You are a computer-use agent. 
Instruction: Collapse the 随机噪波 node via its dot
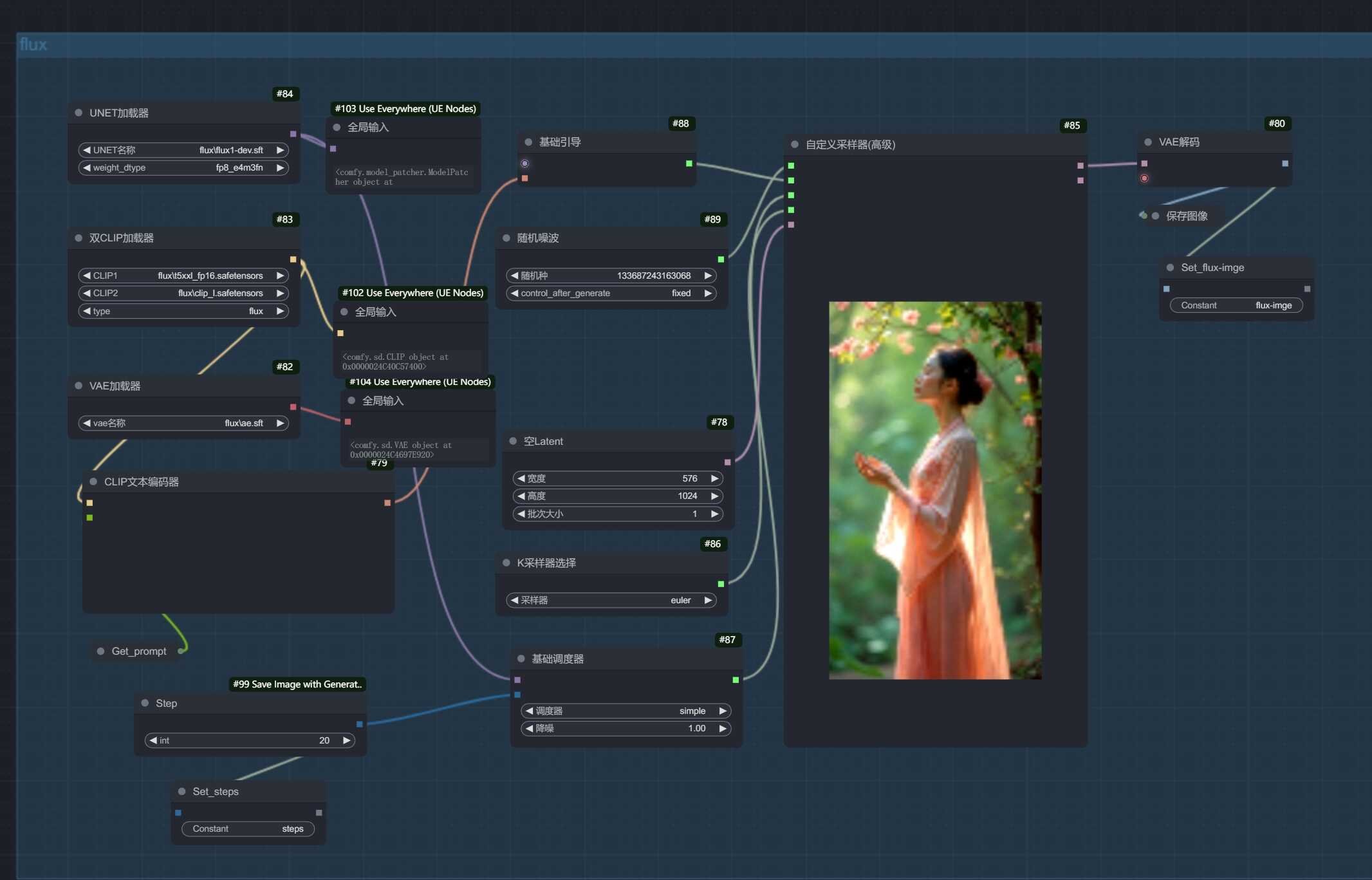pos(506,238)
